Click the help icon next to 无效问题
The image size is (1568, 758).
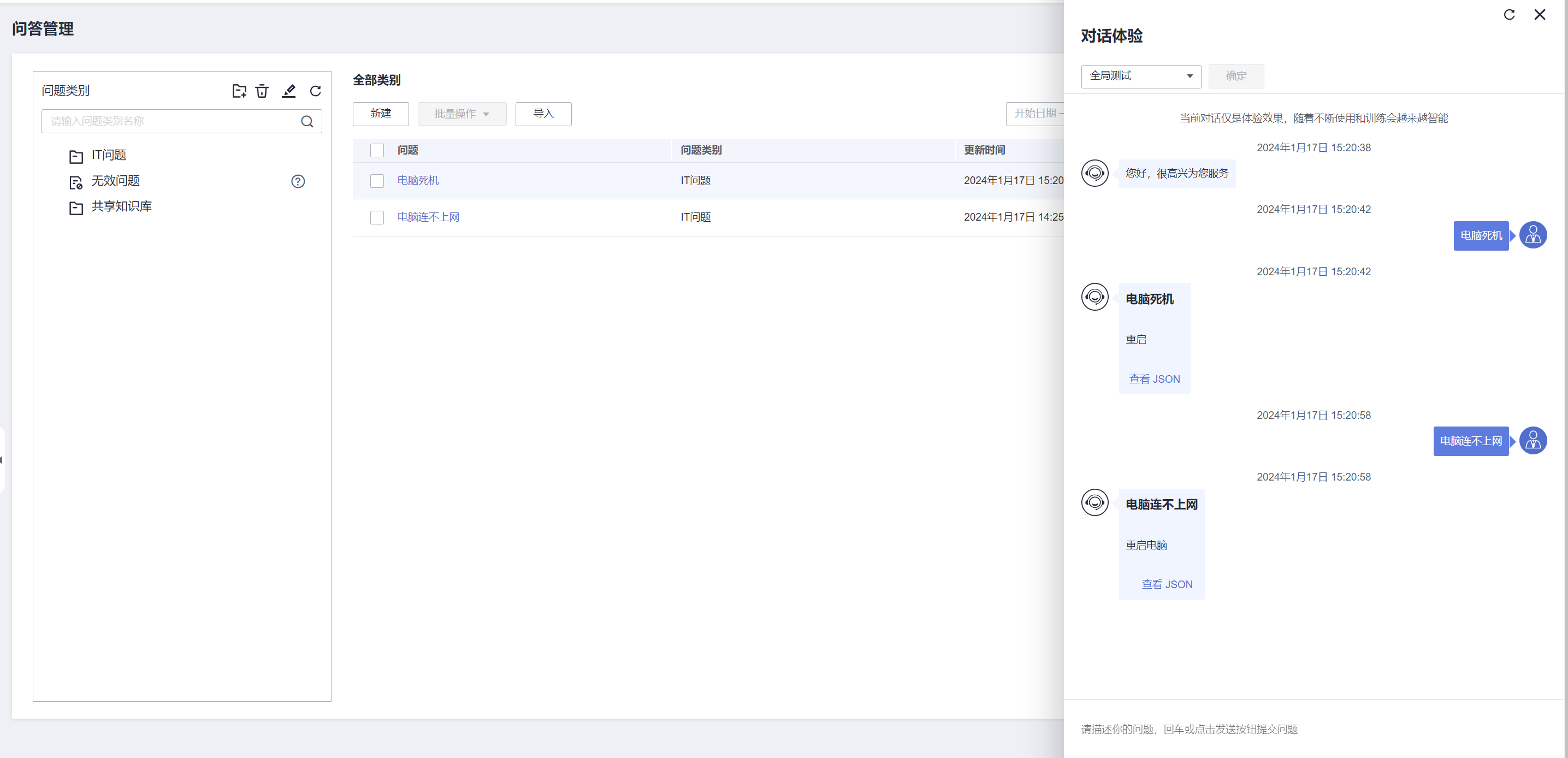(298, 181)
